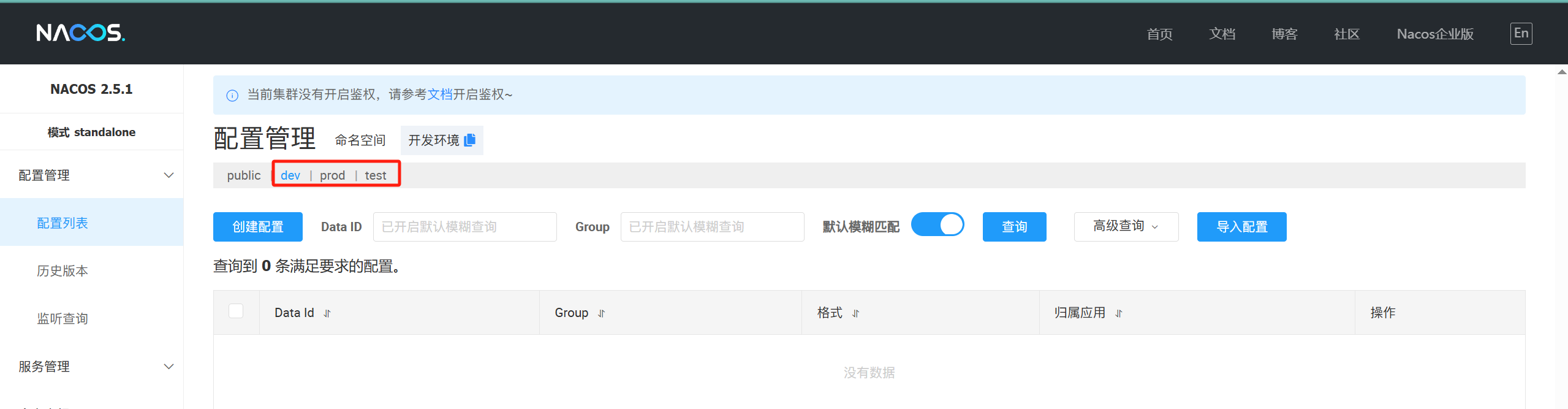
Task: Copy the 开发环境 namespace ID icon
Action: click(x=470, y=140)
